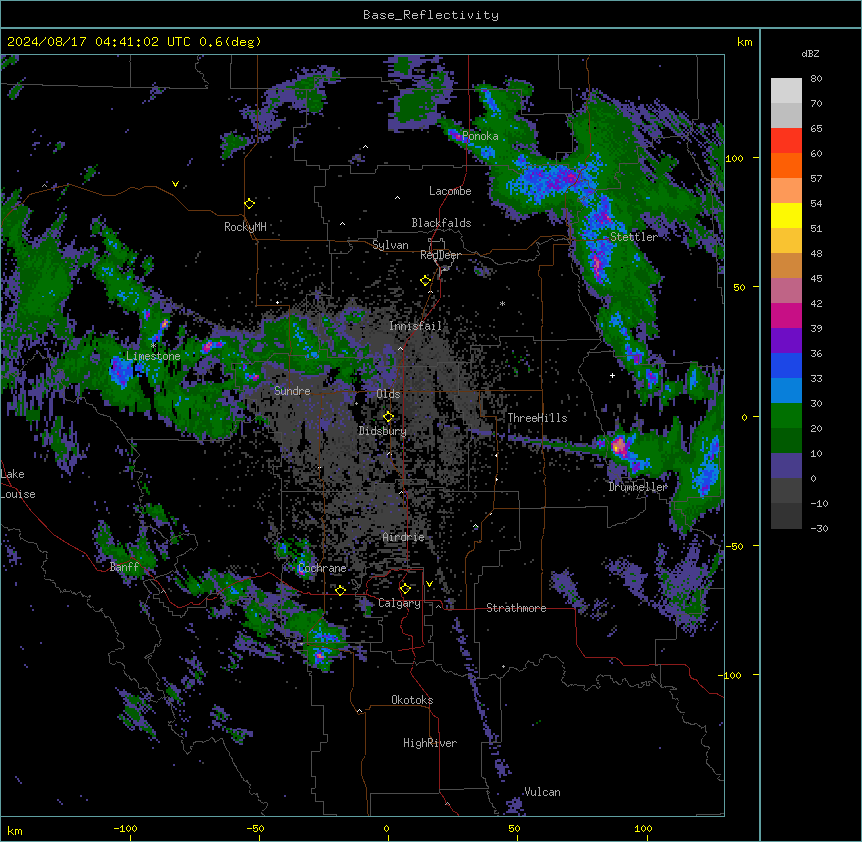Viewport: 862px width, 842px height.
Task: Click the 45 value in the dBZ legend
Action: click(x=816, y=278)
